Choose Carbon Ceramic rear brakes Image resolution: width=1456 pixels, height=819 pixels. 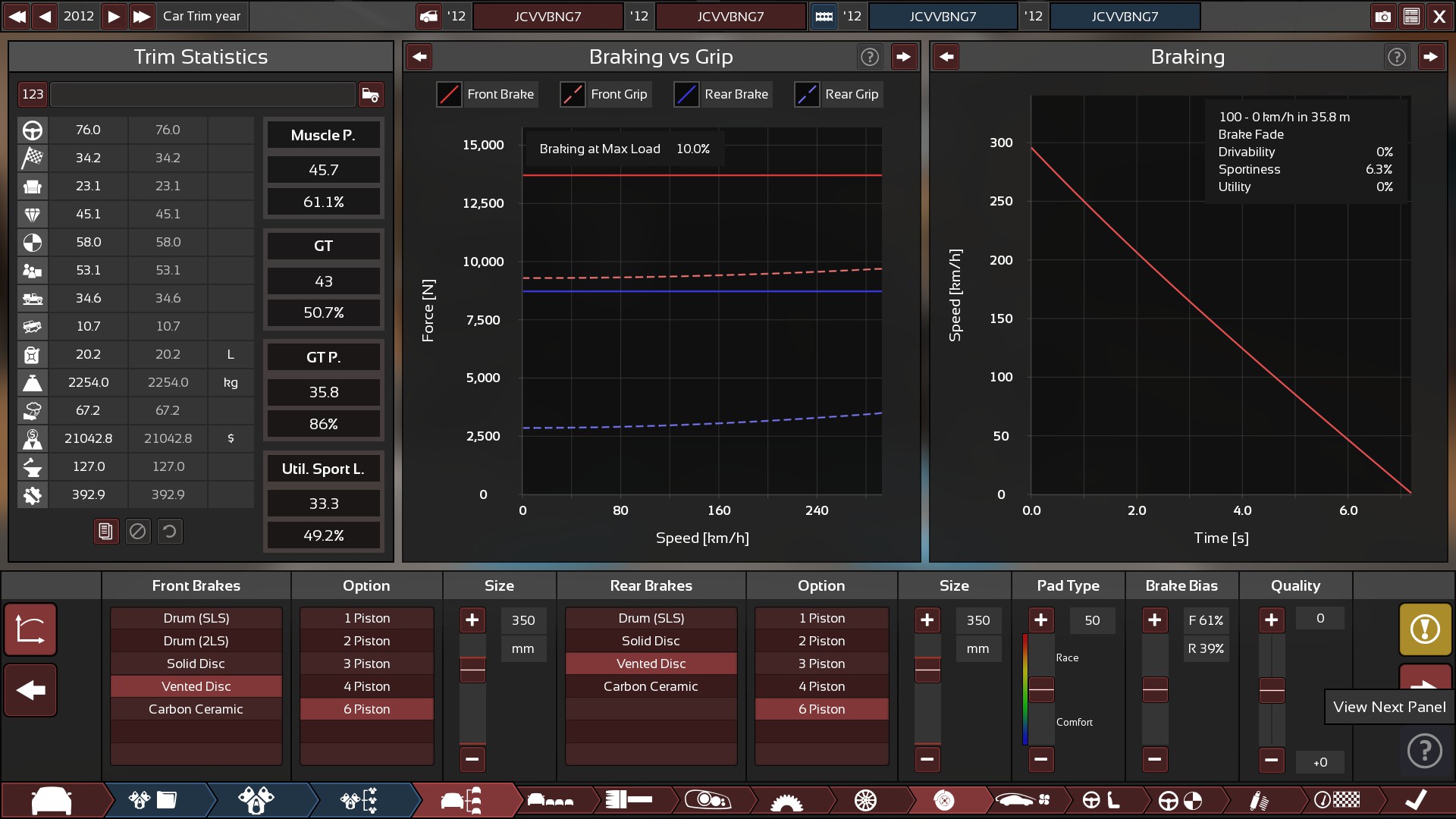click(x=651, y=686)
